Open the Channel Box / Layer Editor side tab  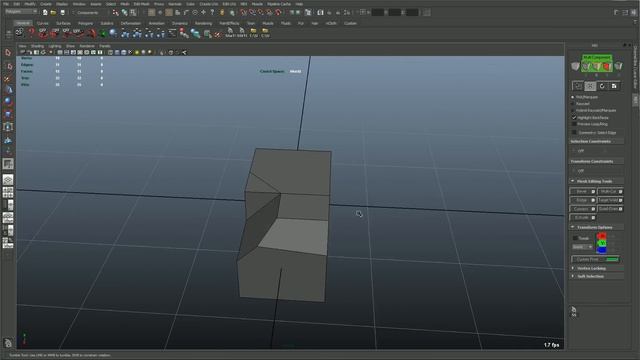tap(635, 68)
